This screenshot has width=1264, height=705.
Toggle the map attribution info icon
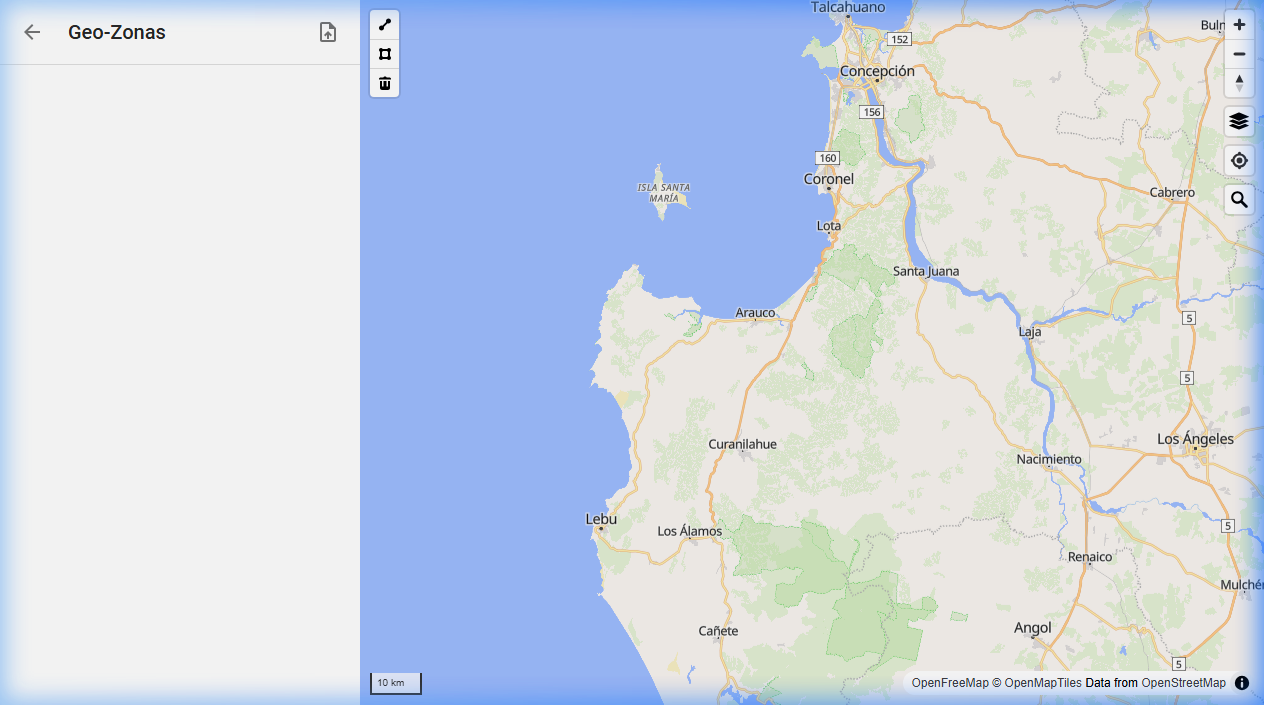point(1242,683)
